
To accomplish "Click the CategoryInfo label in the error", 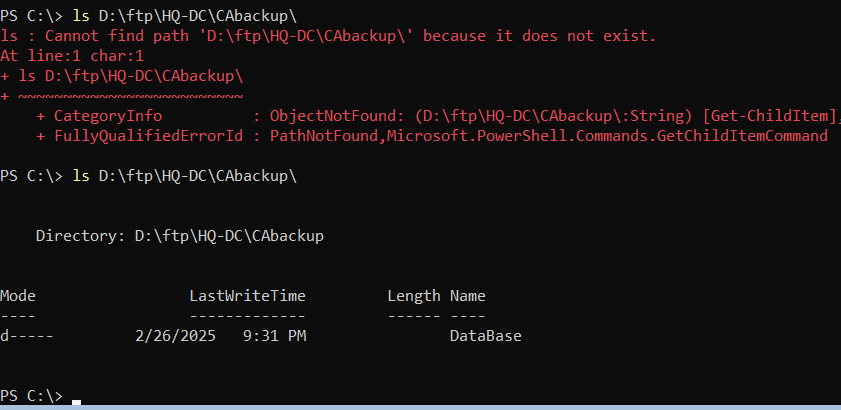I will [108, 116].
